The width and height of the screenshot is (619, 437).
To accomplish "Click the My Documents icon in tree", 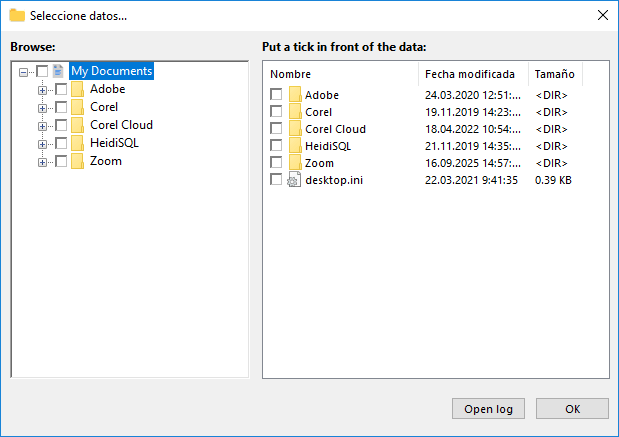I will [x=58, y=72].
